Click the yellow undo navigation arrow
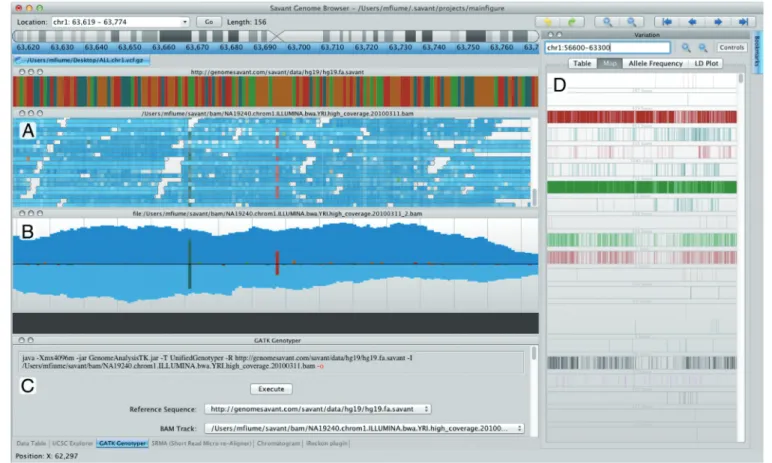Screen dimensions: 772x463 tap(548, 22)
